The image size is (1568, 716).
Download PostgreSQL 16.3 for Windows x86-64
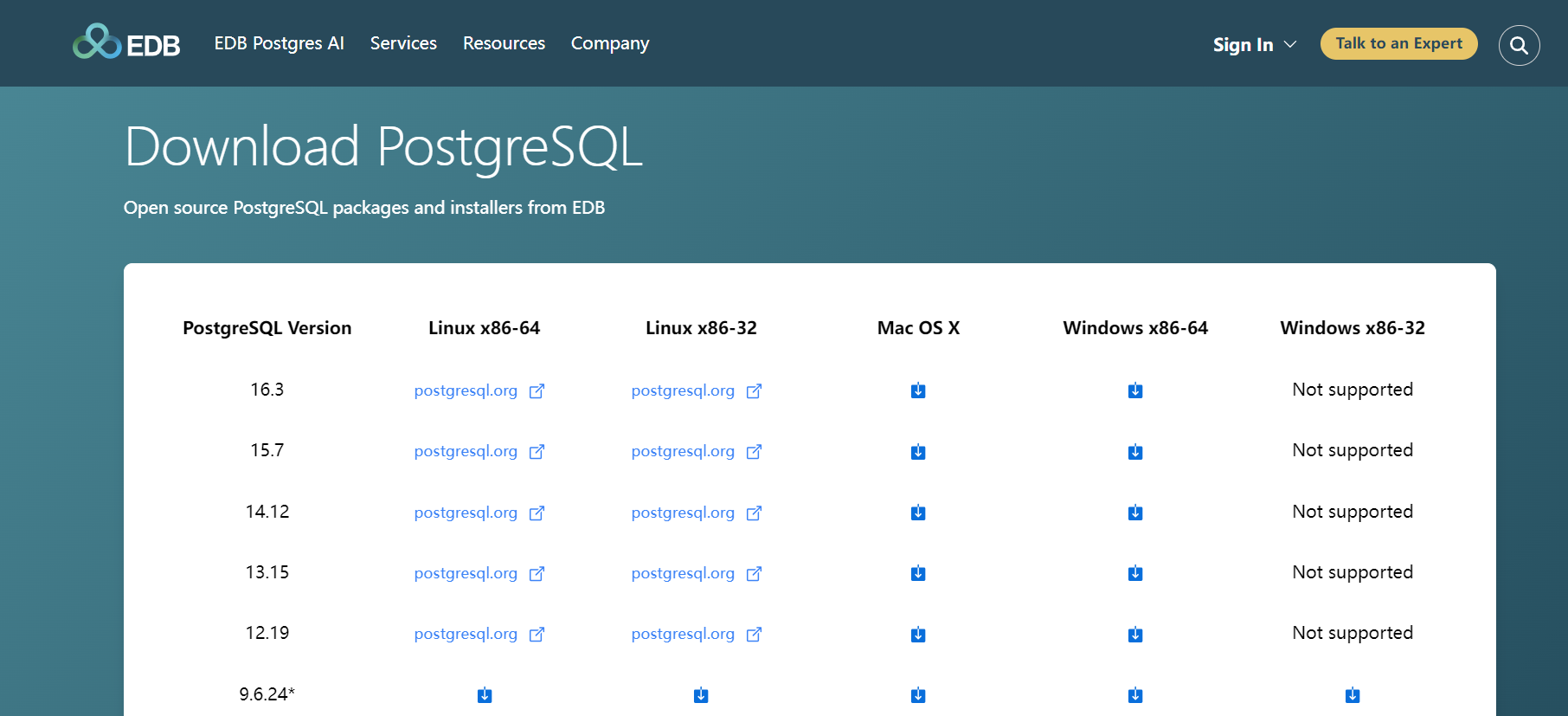(1135, 390)
